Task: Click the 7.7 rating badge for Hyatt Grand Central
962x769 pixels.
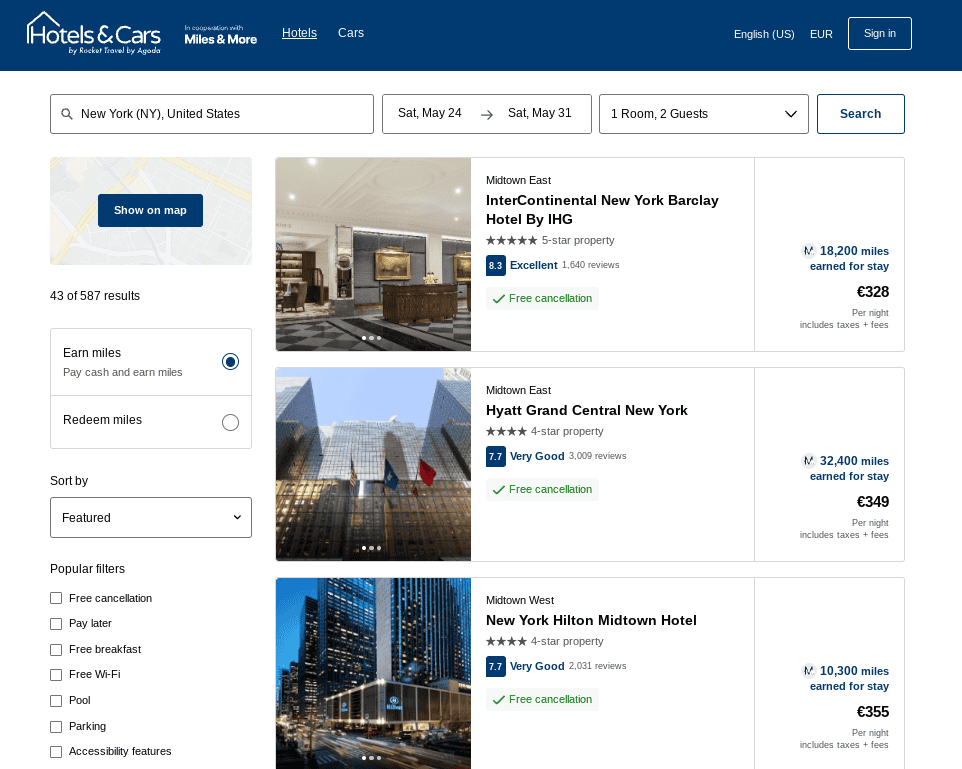Action: (x=495, y=456)
